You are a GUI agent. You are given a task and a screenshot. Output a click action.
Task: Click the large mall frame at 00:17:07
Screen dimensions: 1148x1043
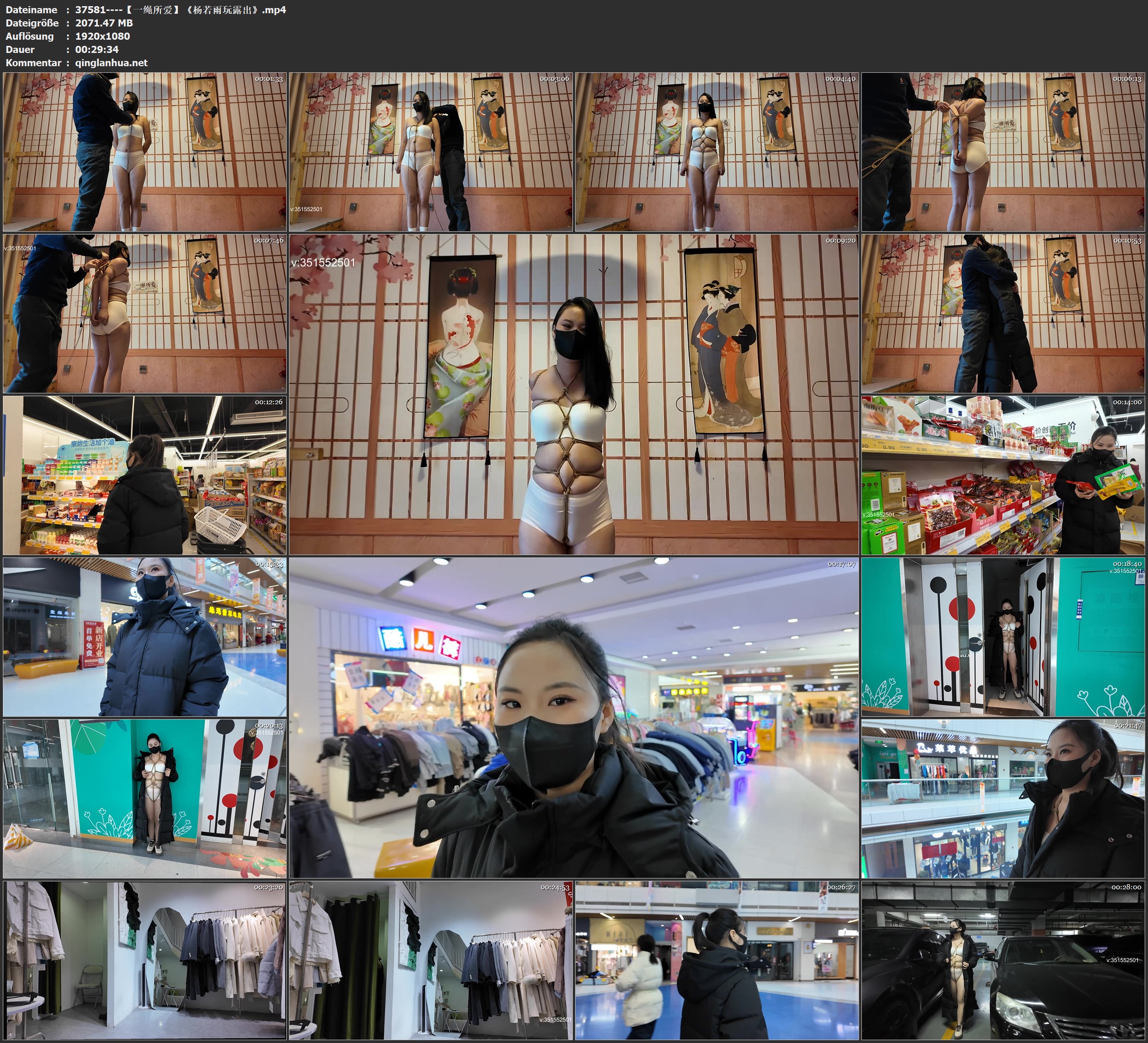573,717
